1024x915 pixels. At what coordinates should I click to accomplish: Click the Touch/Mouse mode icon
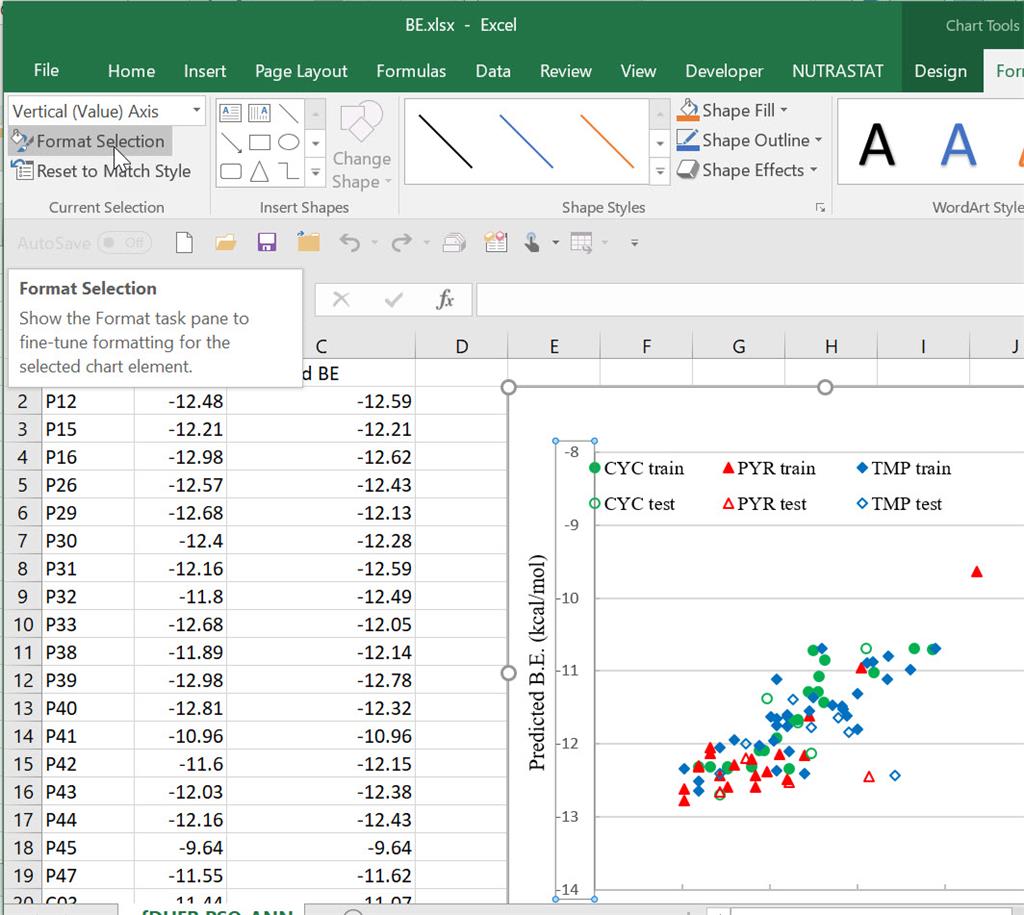click(531, 242)
